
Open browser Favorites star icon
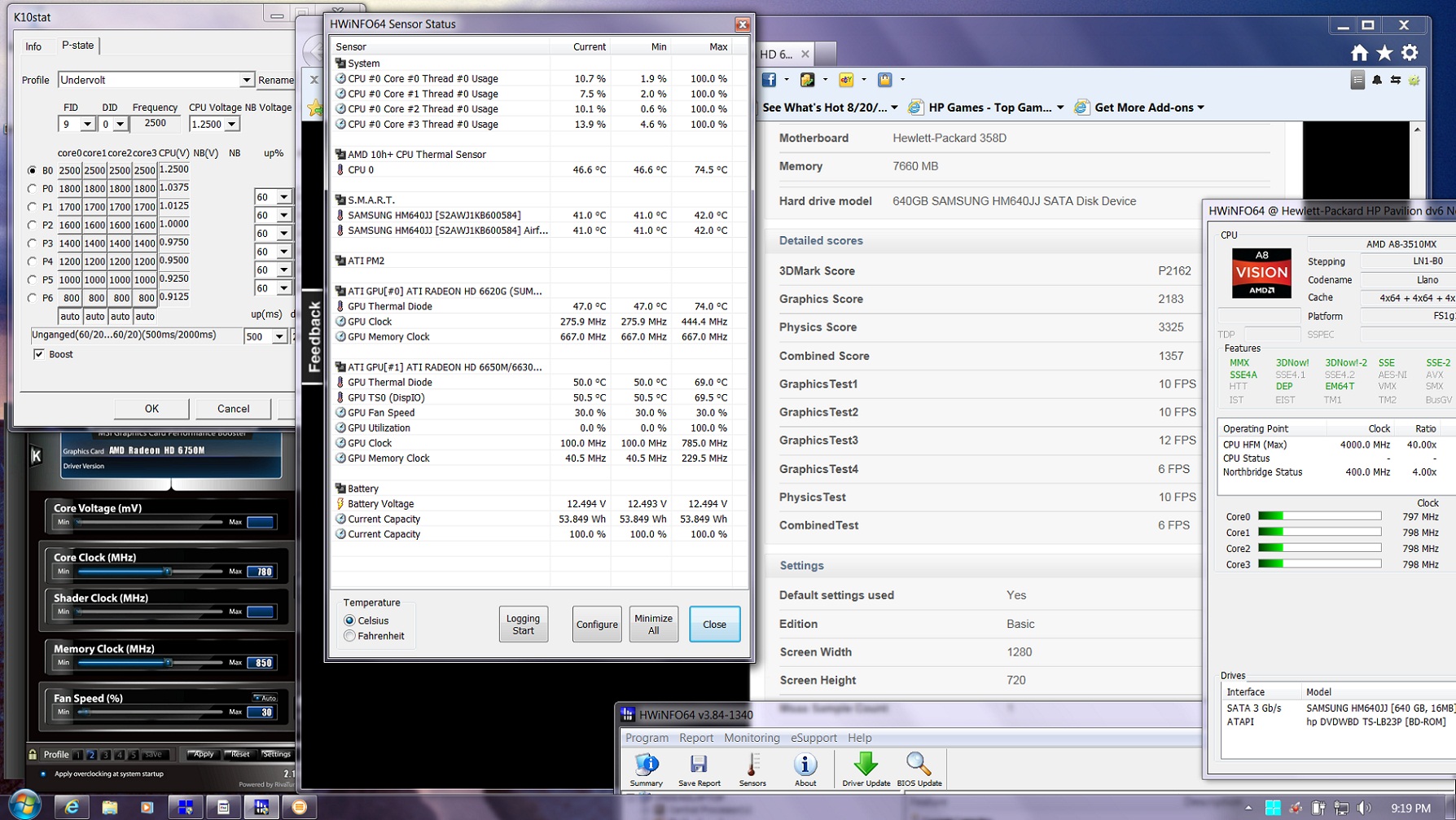(1384, 53)
